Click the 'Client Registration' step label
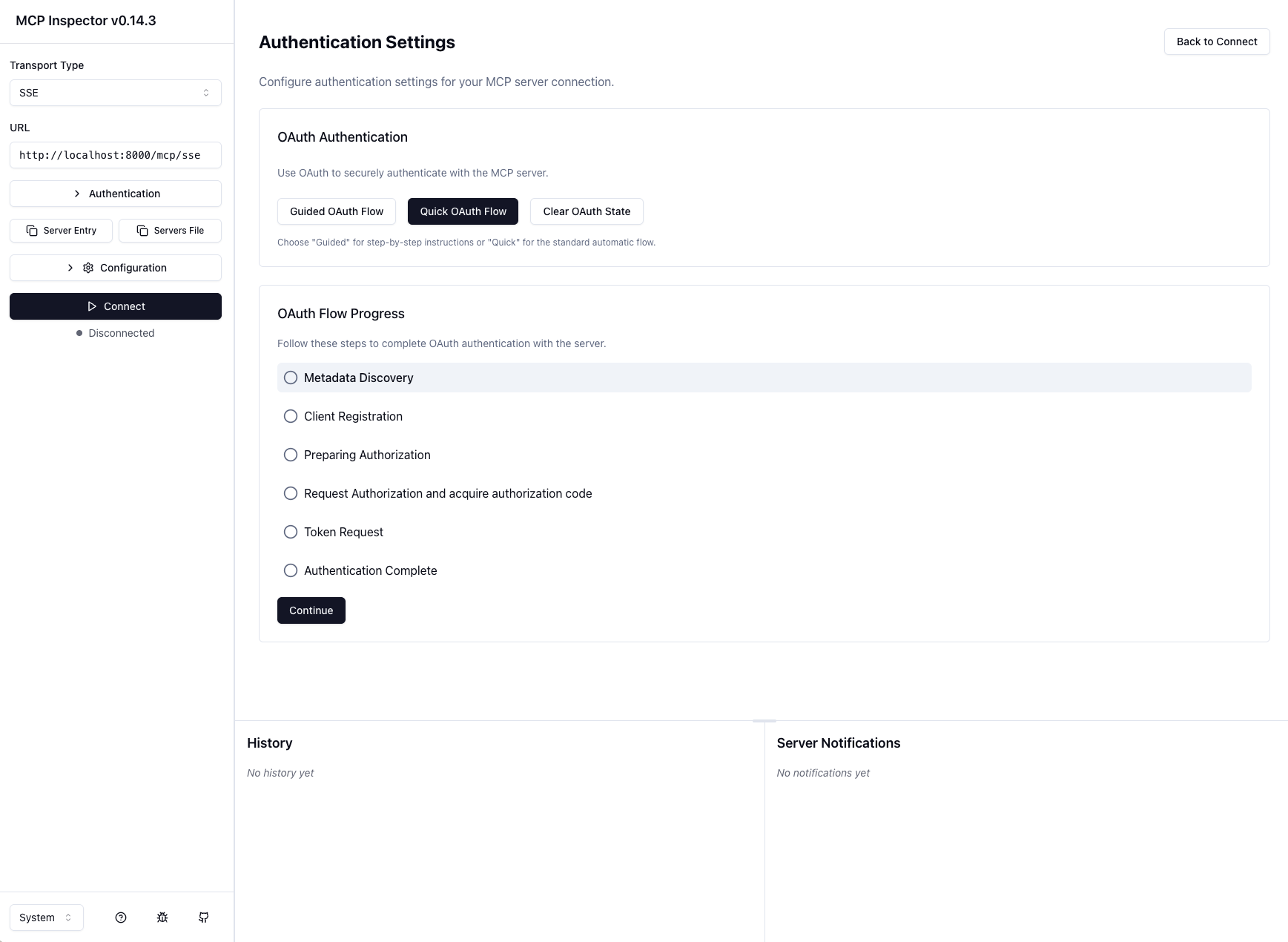1288x942 pixels. pos(353,416)
